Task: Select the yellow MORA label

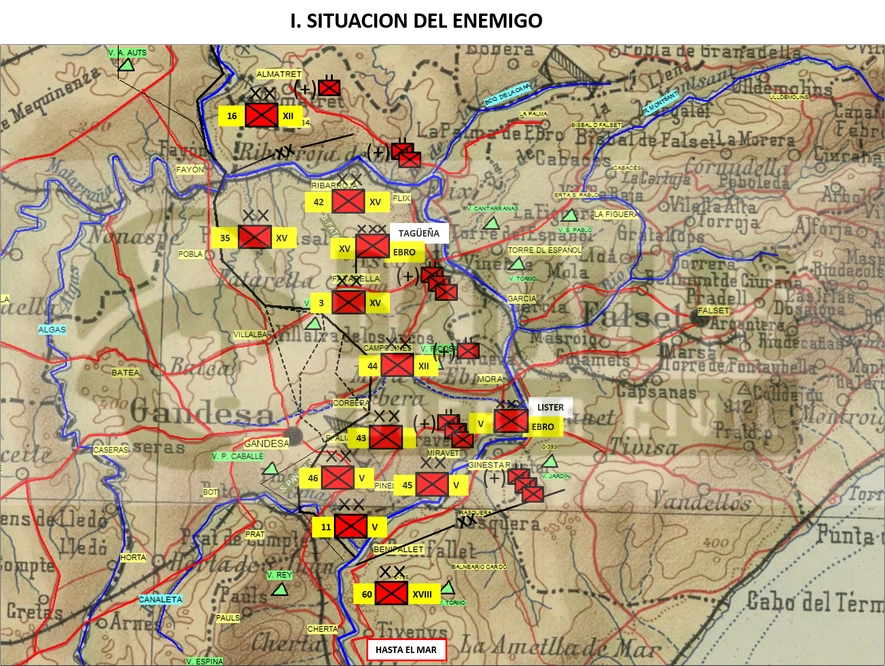Action: point(490,379)
